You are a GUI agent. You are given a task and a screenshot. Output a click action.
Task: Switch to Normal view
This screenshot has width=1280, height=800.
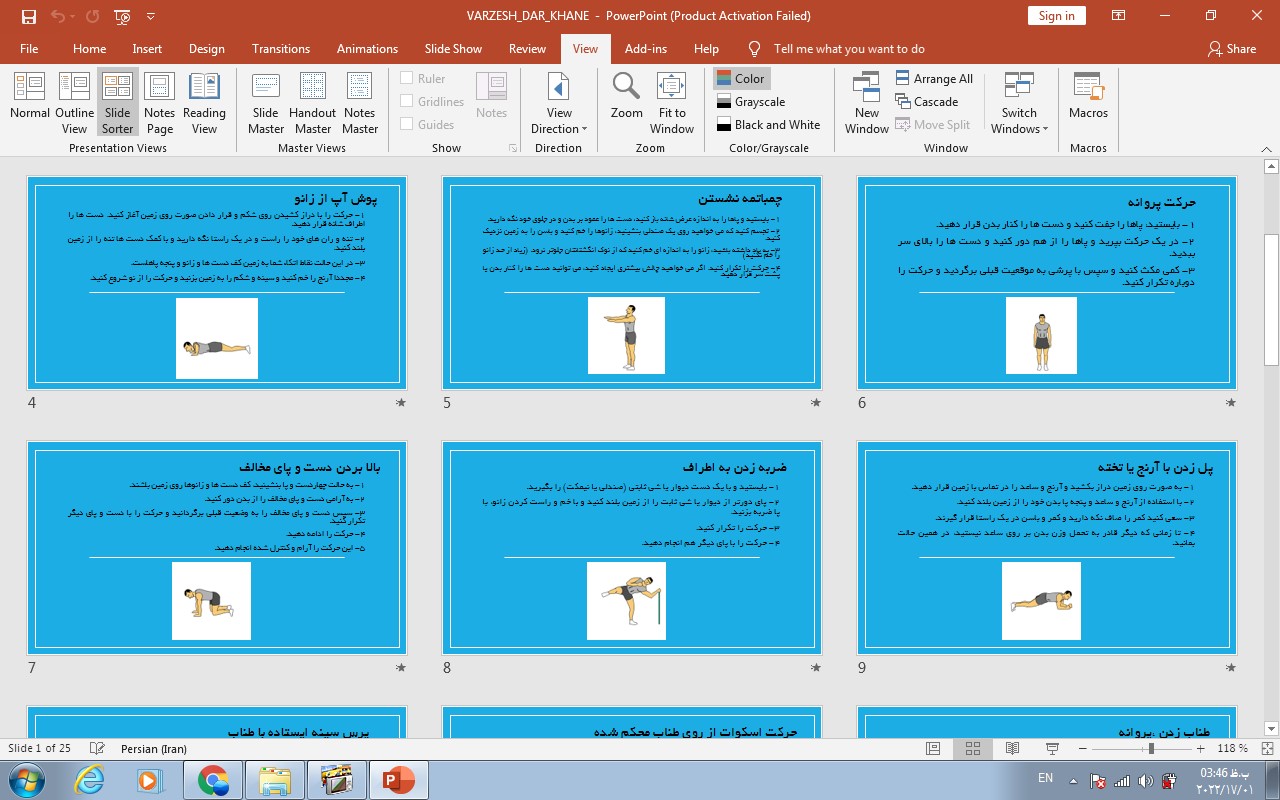point(30,101)
